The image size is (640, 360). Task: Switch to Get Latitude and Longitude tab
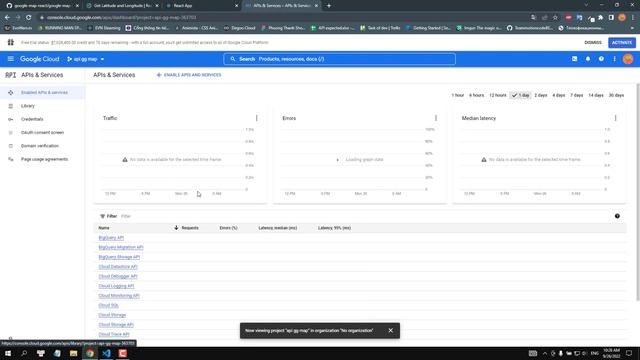[123, 6]
